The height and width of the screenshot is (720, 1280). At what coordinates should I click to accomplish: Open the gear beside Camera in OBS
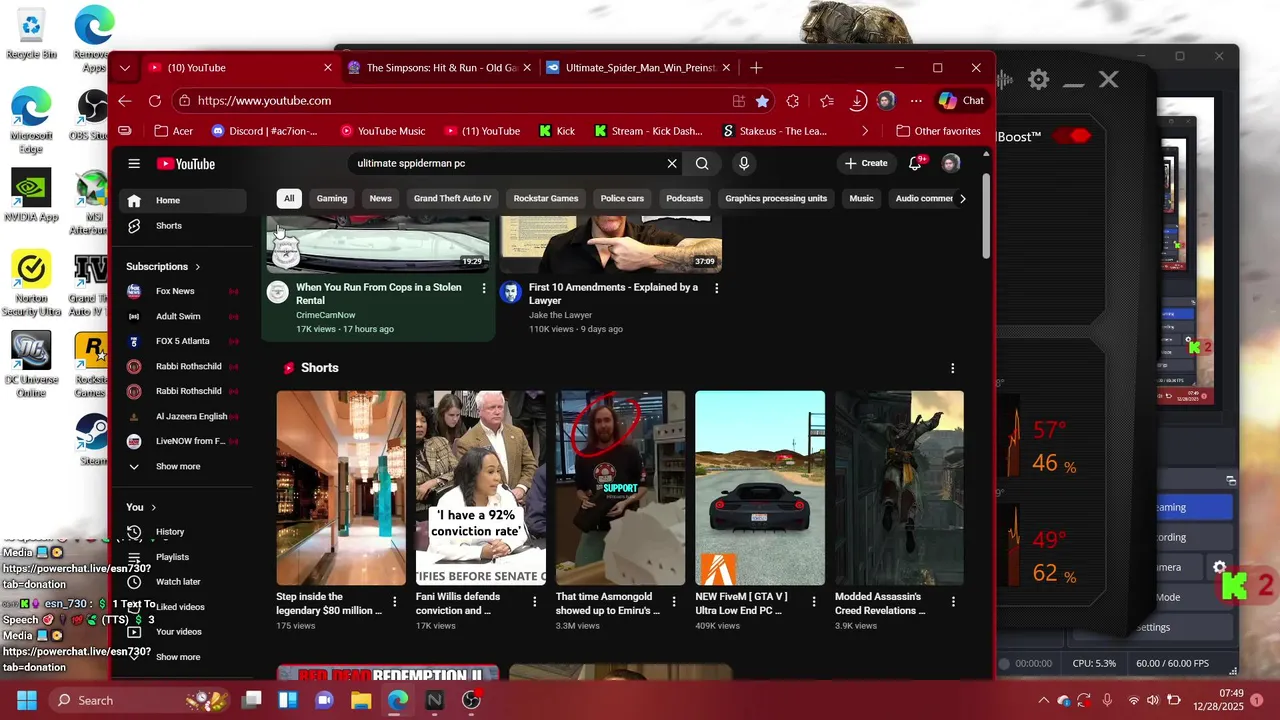pos(1220,567)
